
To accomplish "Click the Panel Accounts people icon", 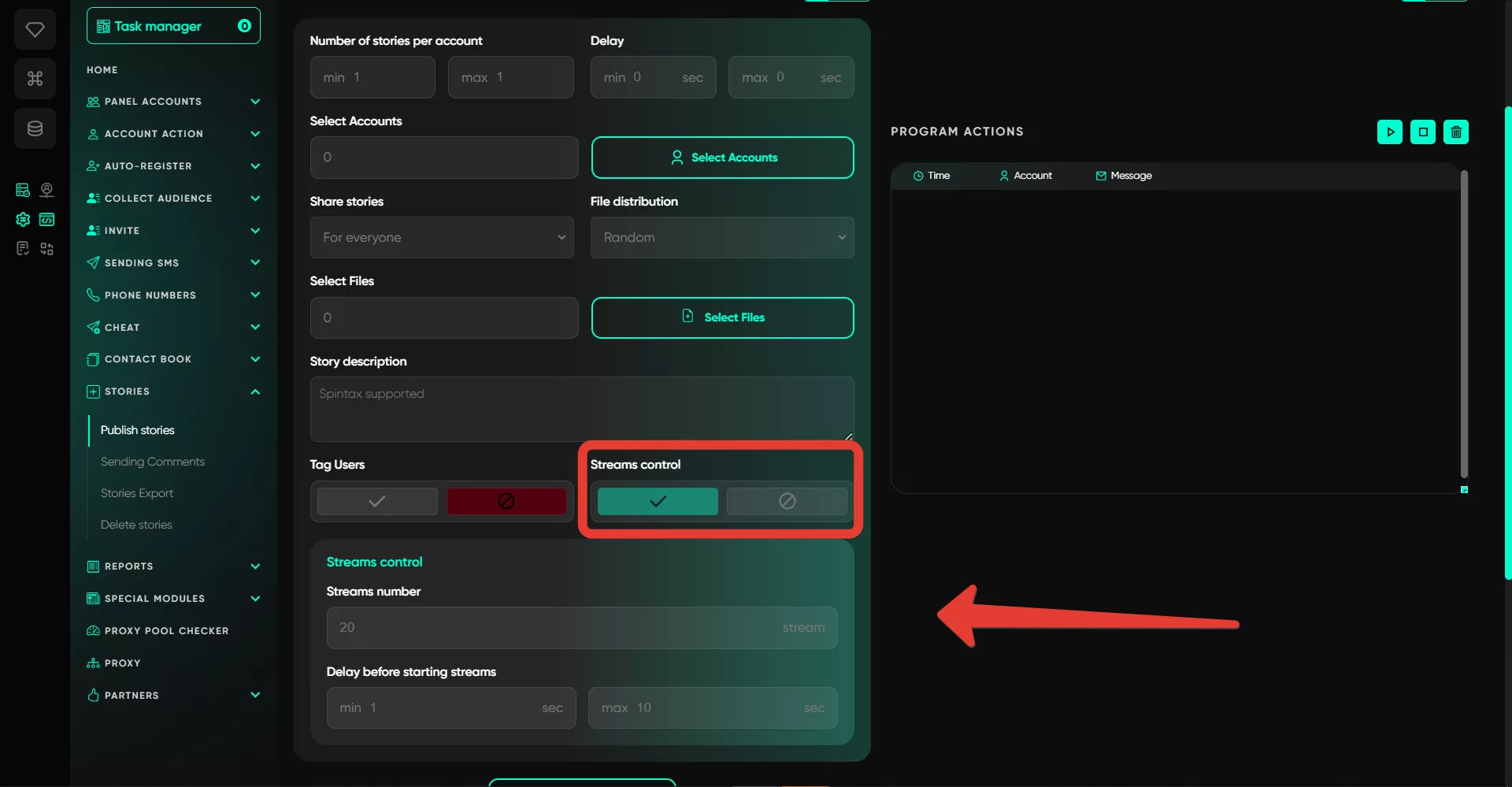I will (93, 102).
